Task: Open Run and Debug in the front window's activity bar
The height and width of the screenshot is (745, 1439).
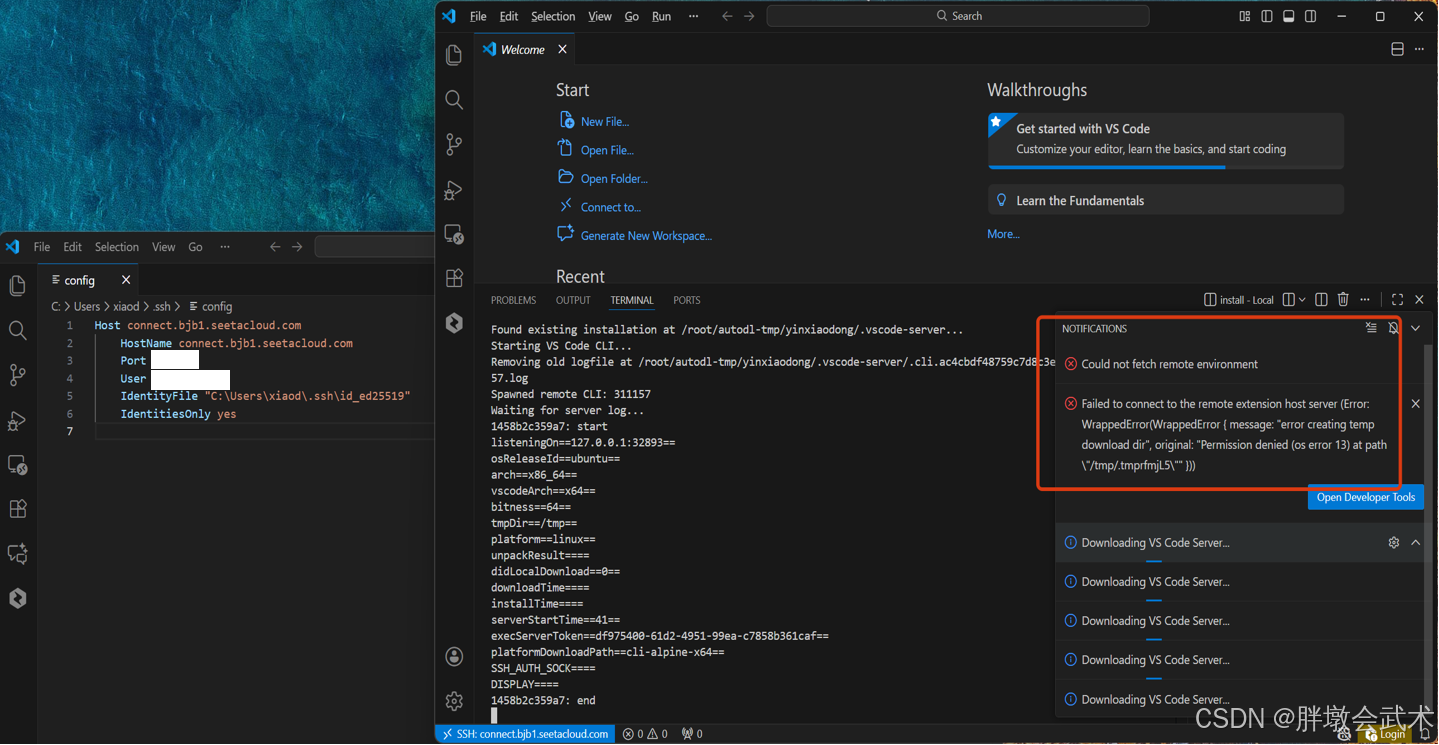Action: click(454, 189)
